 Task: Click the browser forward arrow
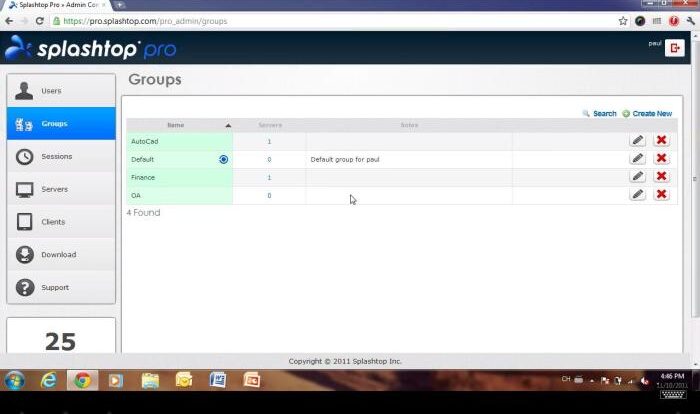click(24, 21)
